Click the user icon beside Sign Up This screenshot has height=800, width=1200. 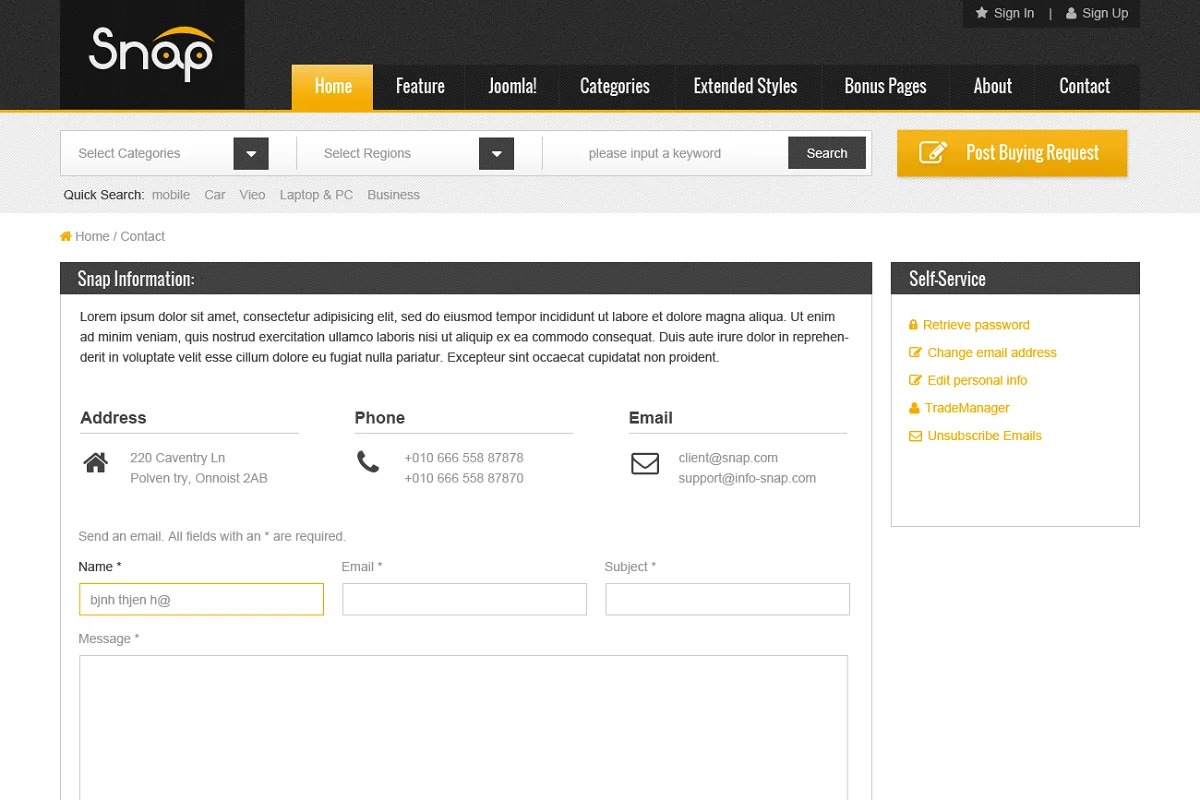pos(1071,14)
